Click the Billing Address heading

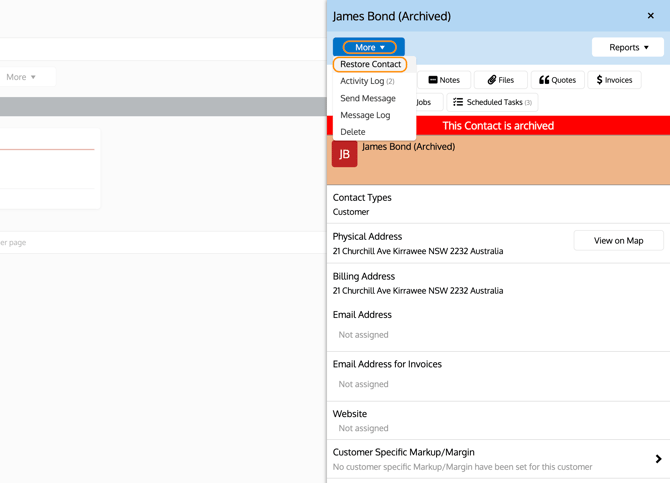click(364, 276)
